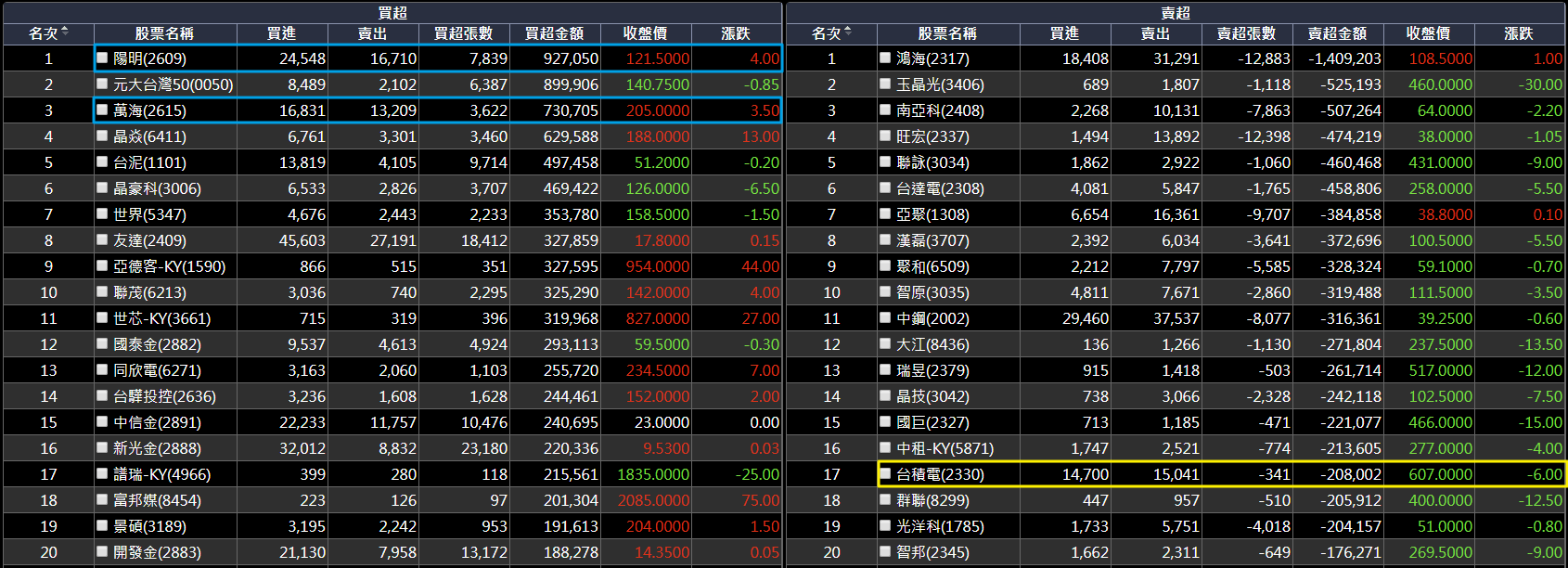
Task: Select stock name 瑞昱(2379)
Action: 932,370
